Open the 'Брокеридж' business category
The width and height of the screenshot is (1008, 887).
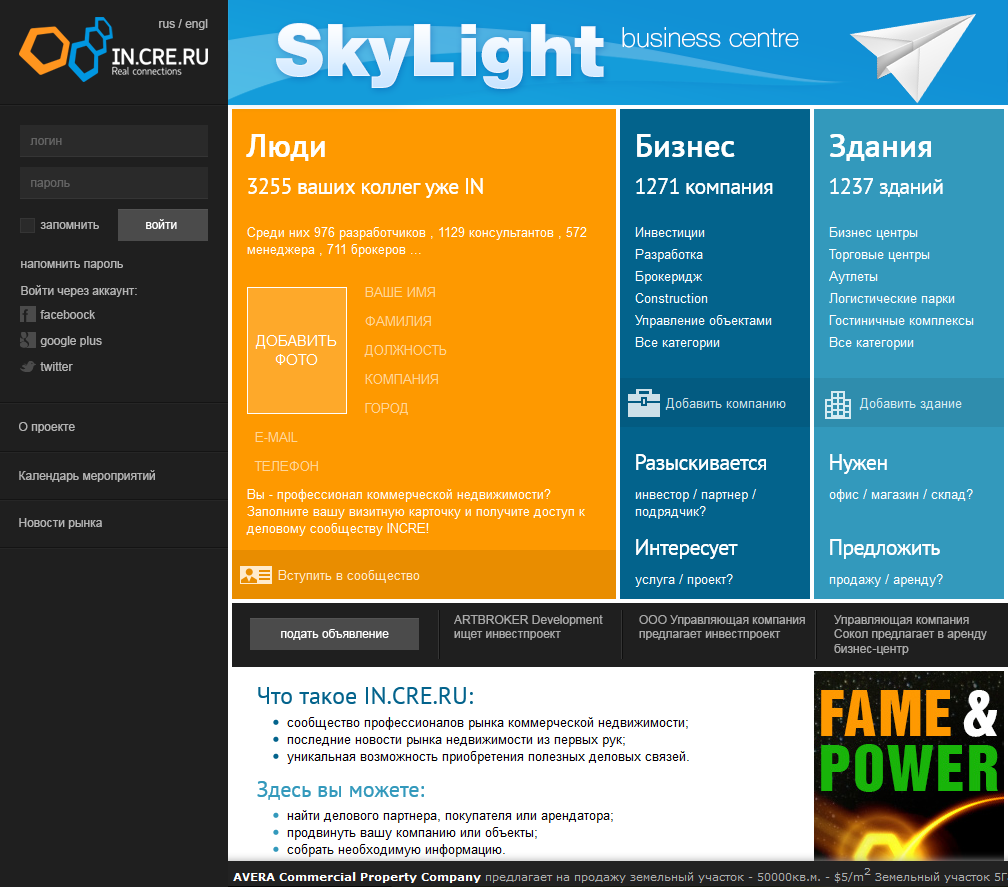tap(669, 276)
